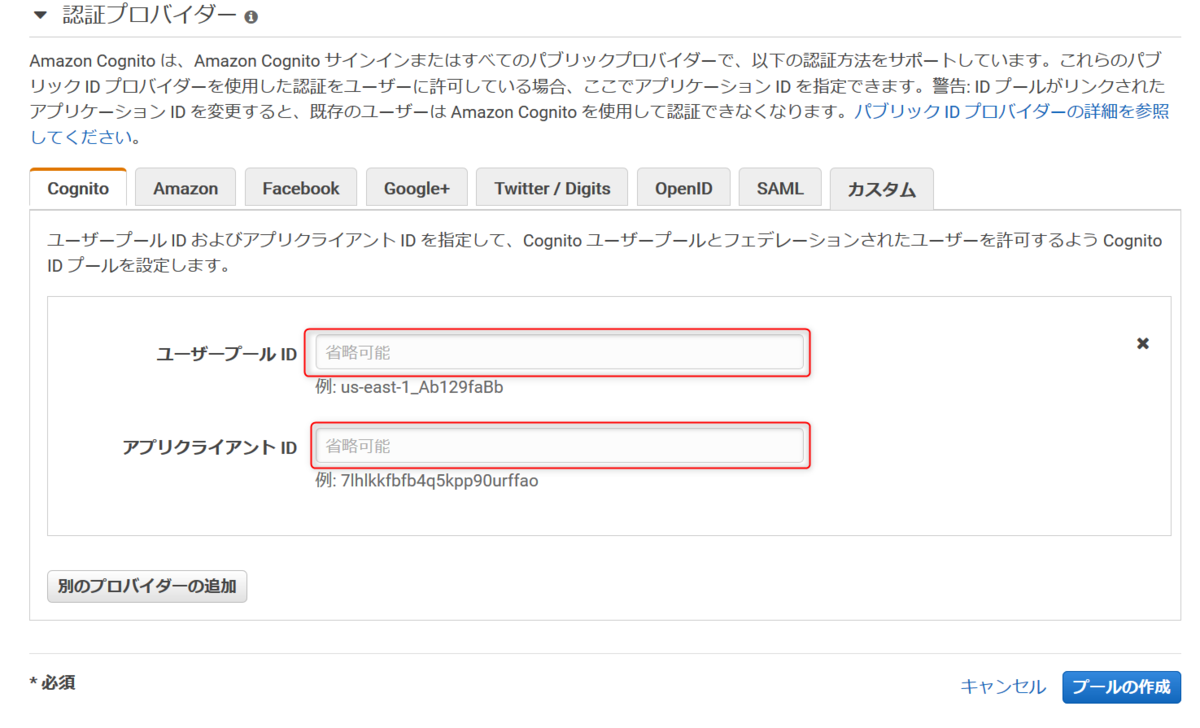The width and height of the screenshot is (1200, 728).
Task: Click the キャンセル link
Action: click(x=1003, y=686)
